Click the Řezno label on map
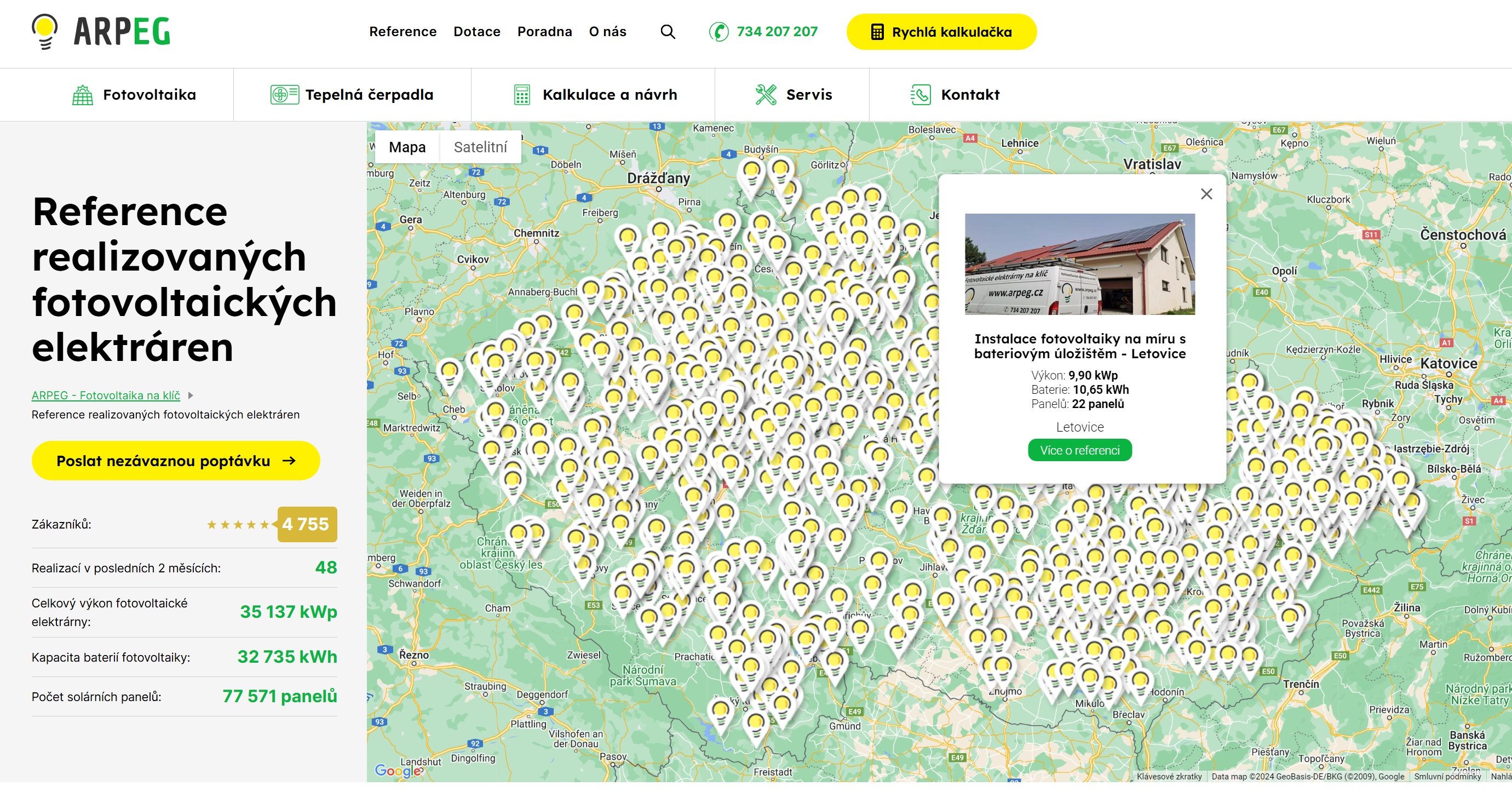This screenshot has width=1512, height=792. click(x=414, y=655)
